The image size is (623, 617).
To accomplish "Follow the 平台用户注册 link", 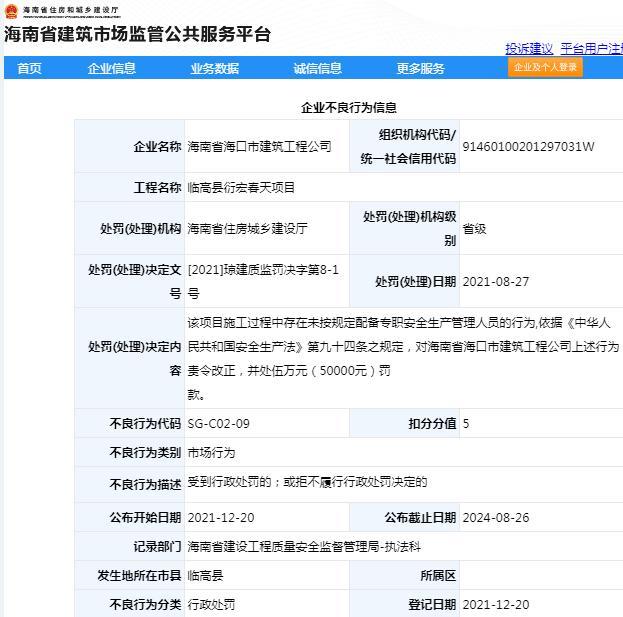I will (x=592, y=49).
